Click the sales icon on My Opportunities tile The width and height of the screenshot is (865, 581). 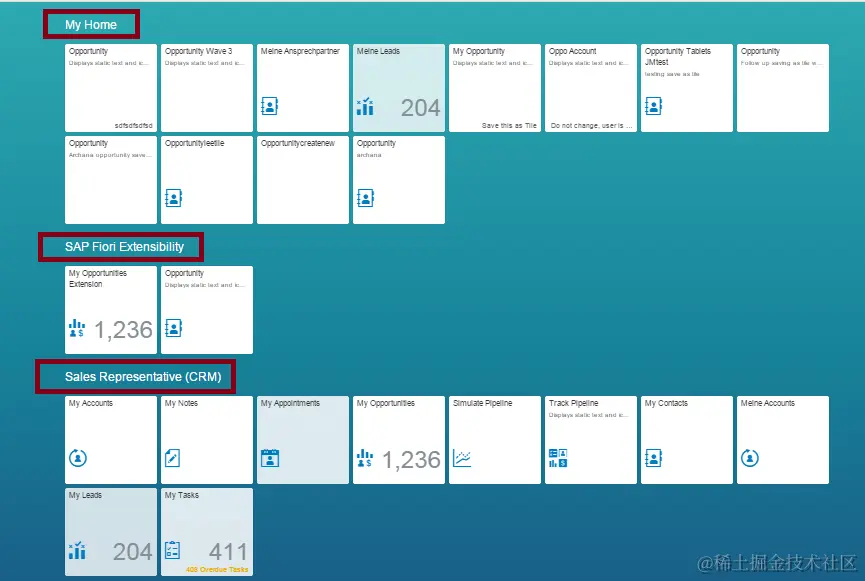[365, 458]
